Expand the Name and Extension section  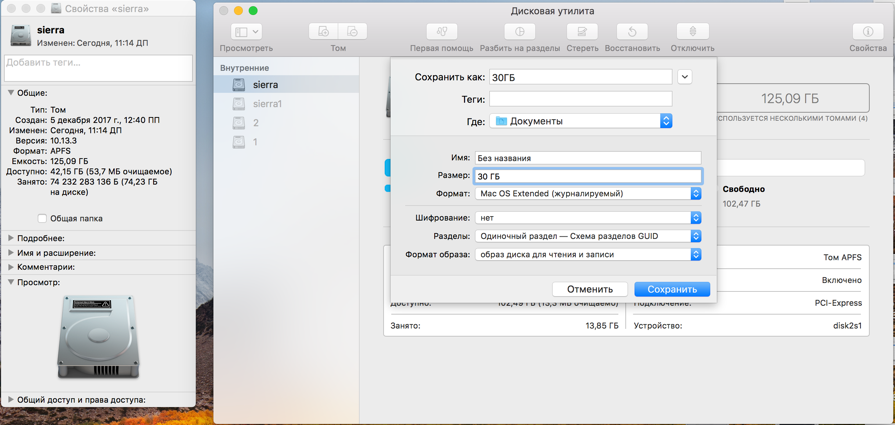click(x=11, y=253)
